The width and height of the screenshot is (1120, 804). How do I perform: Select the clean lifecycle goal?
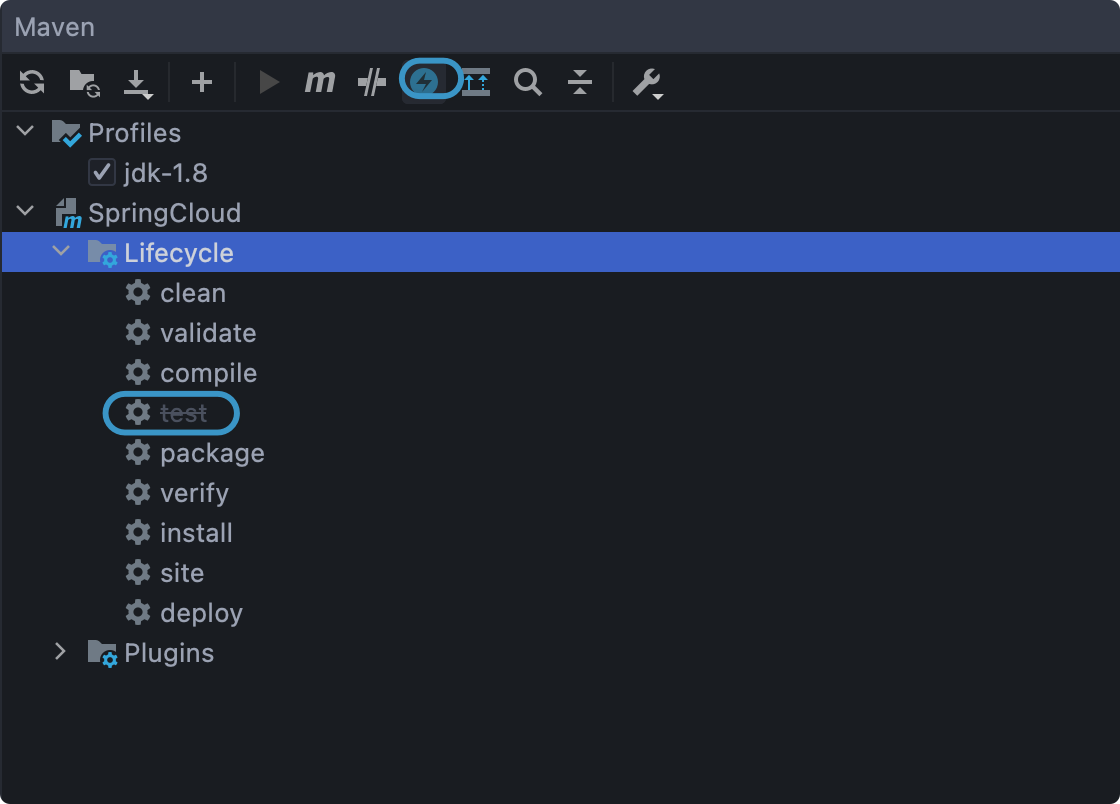pos(192,293)
